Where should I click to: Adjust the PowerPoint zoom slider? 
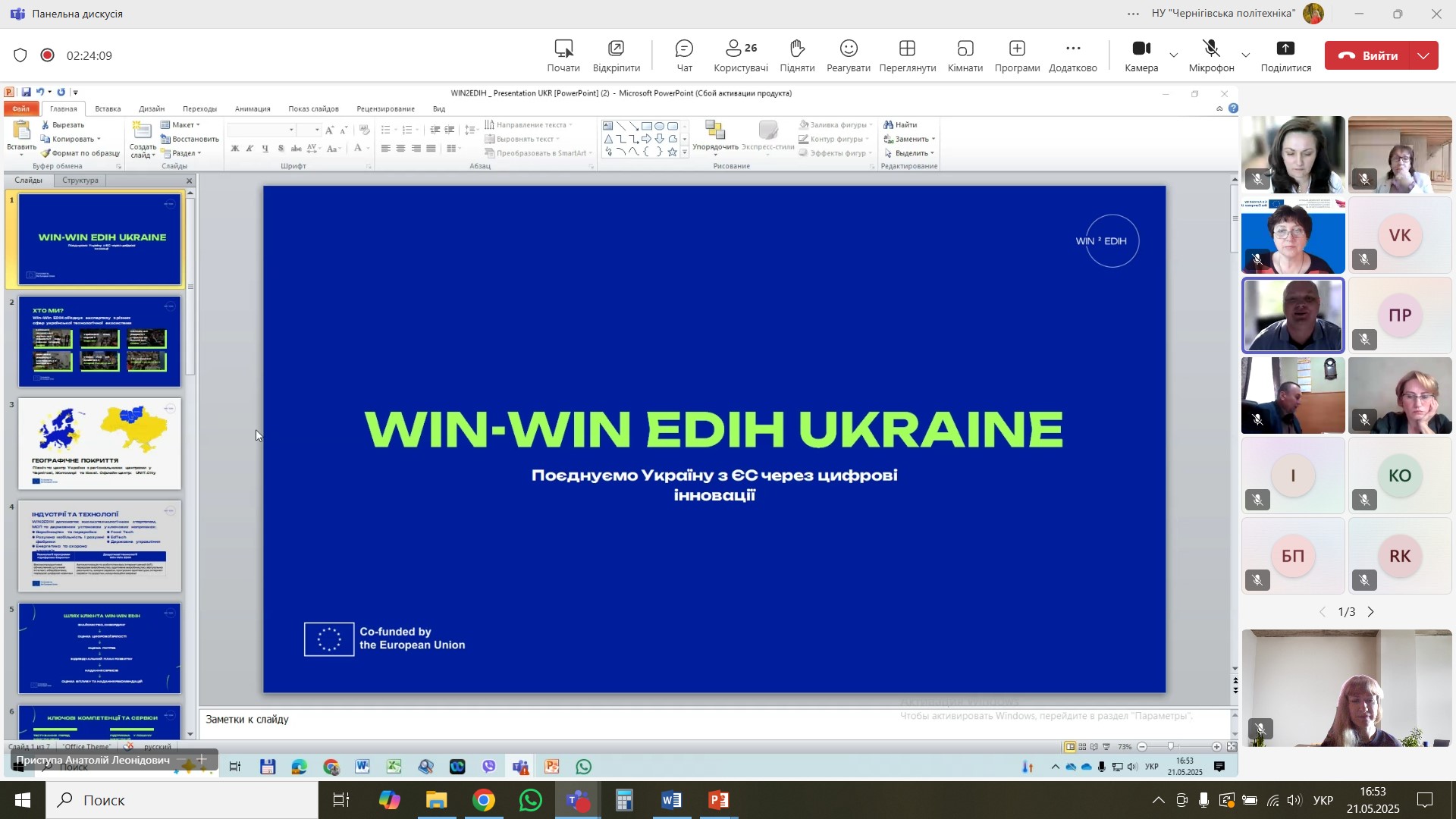click(x=1171, y=747)
